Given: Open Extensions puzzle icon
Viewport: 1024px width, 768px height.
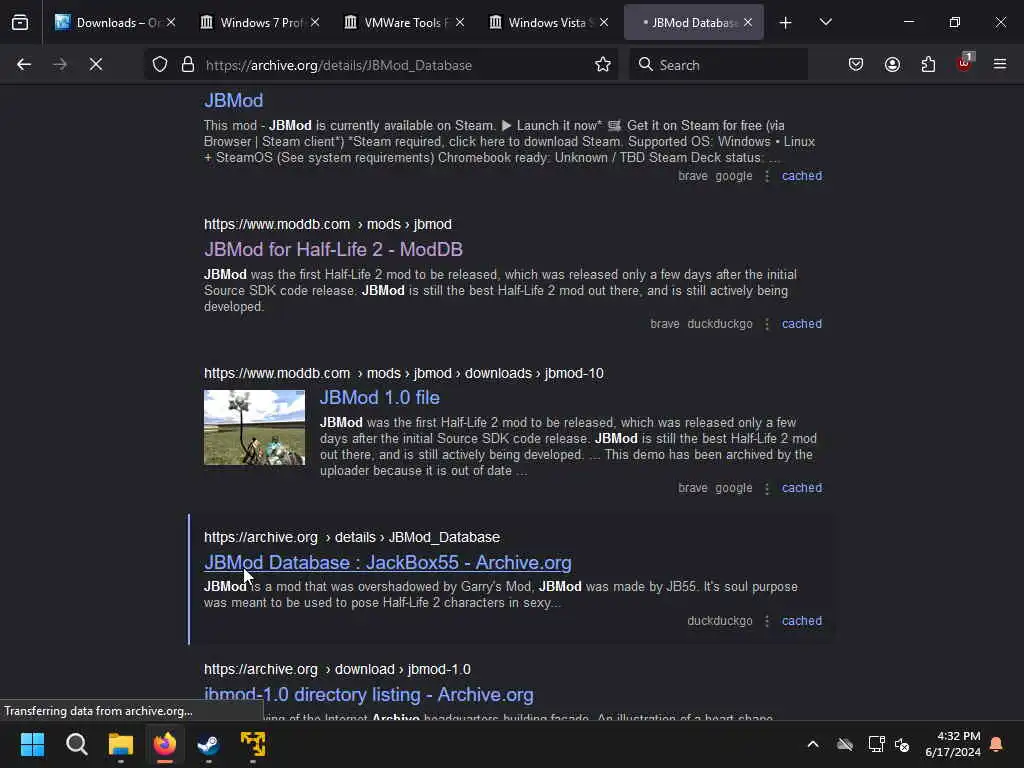Looking at the screenshot, I should pyautogui.click(x=928, y=65).
